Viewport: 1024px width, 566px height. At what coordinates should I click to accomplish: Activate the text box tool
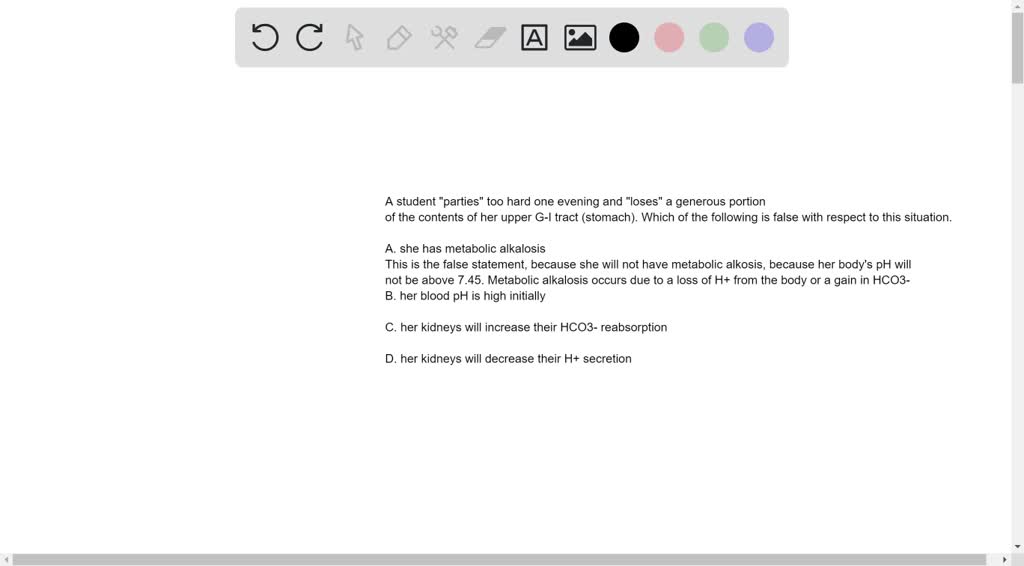[x=534, y=37]
